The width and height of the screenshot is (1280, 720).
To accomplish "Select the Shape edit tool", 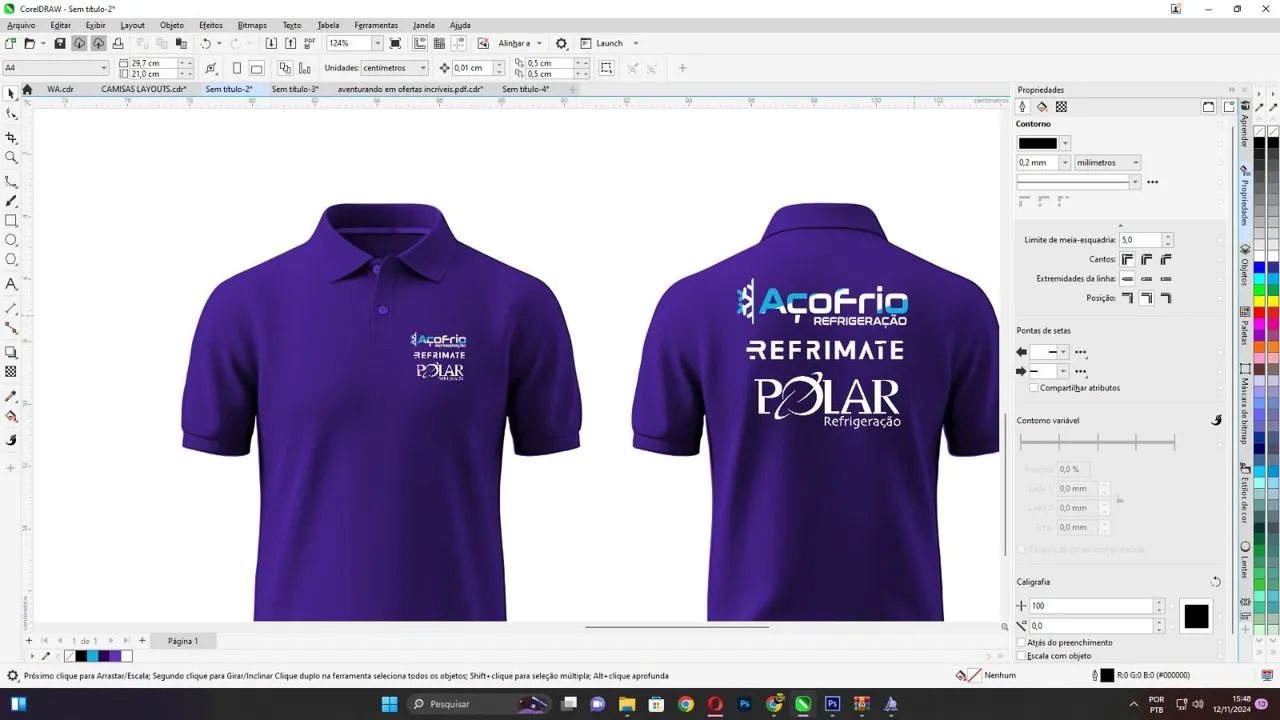I will point(11,114).
